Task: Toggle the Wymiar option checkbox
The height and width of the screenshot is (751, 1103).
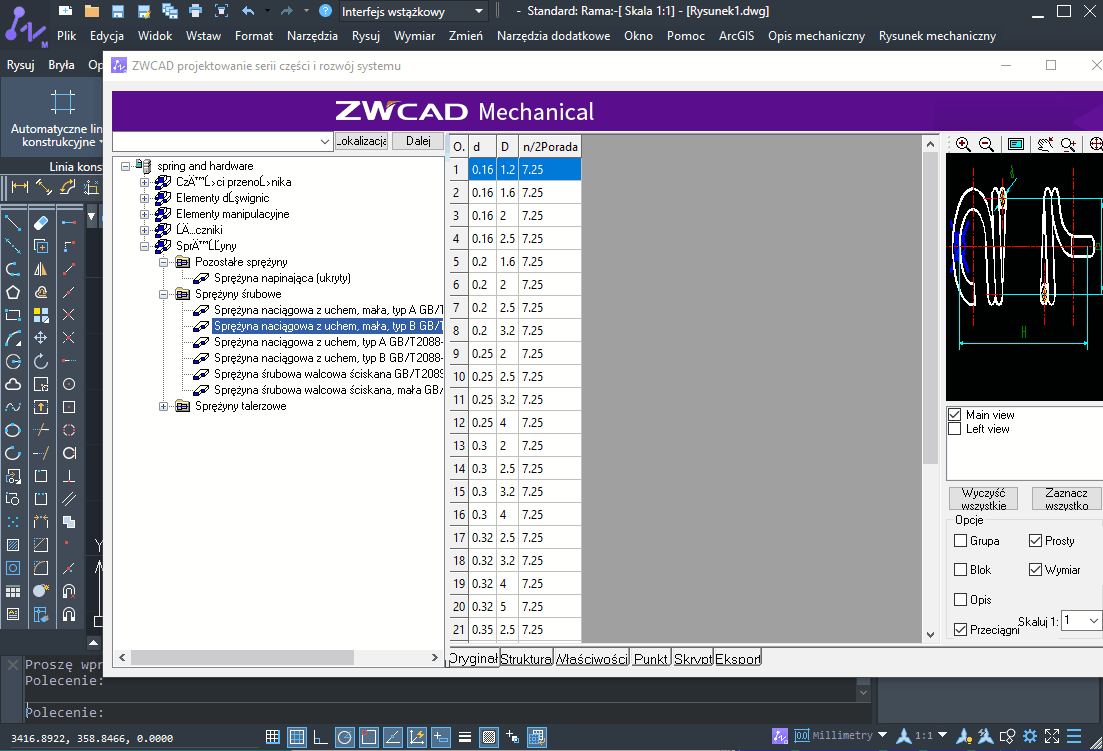Action: point(1035,570)
